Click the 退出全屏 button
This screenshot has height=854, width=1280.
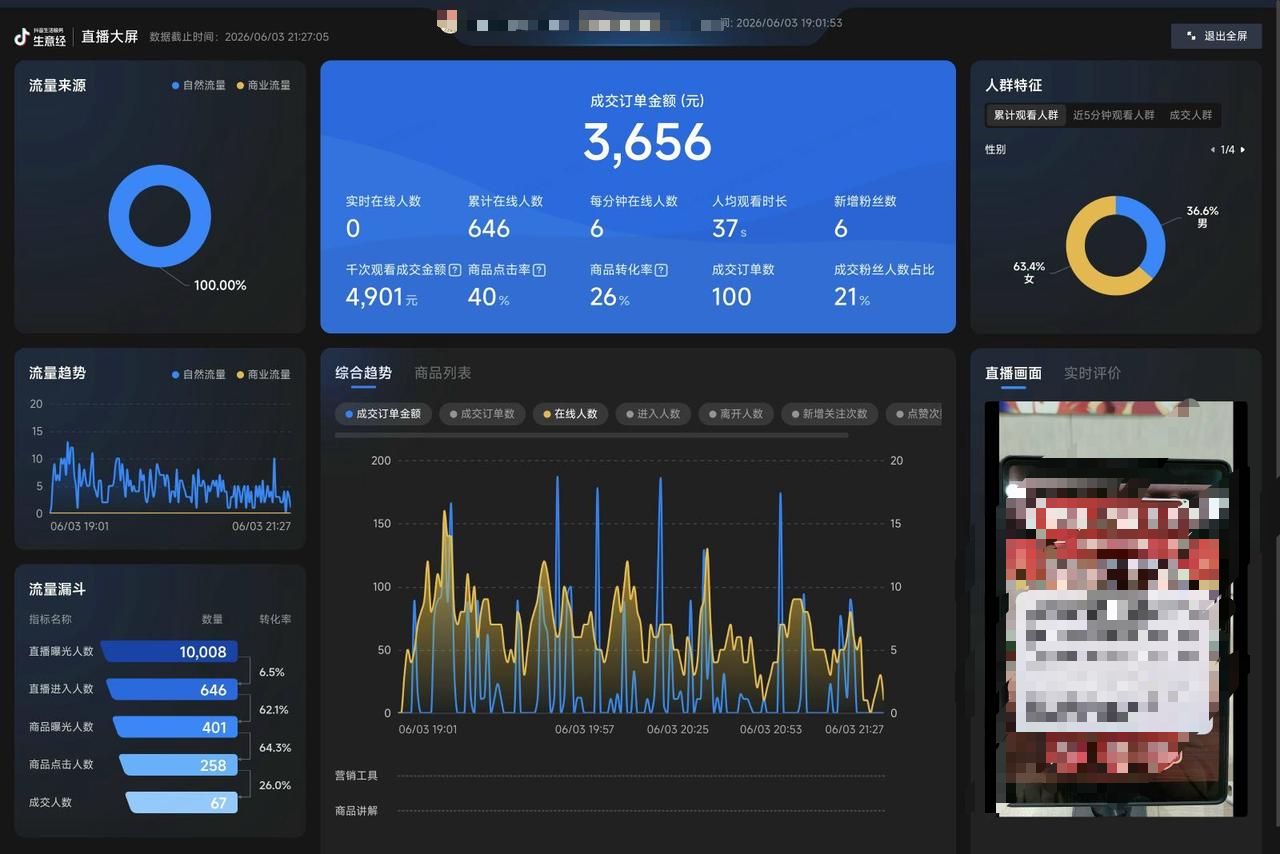[1216, 36]
